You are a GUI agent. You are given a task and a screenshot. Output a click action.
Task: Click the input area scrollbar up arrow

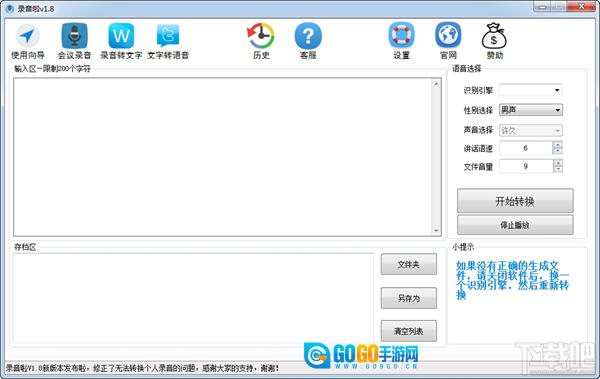tap(436, 83)
